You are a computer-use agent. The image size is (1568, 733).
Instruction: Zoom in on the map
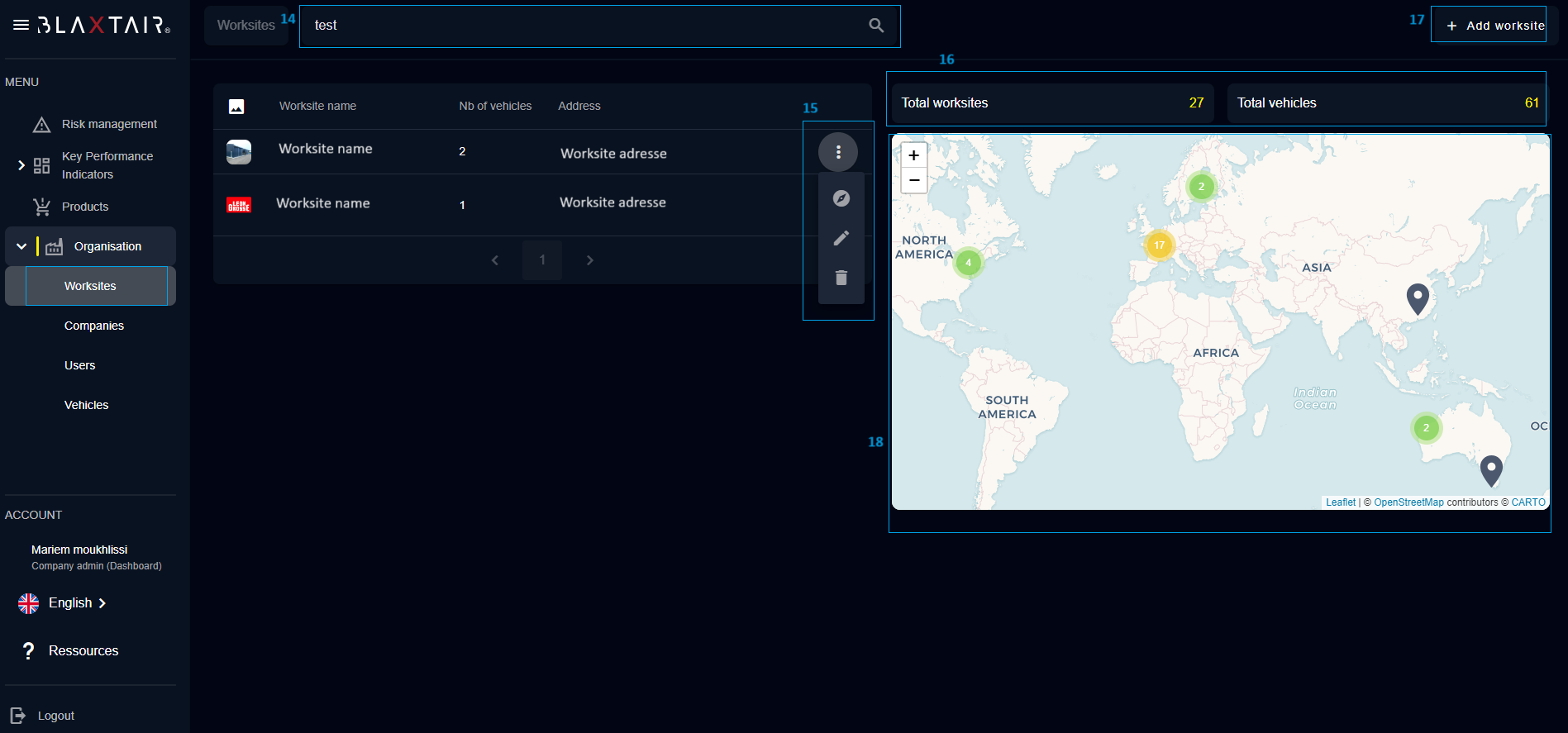click(913, 155)
